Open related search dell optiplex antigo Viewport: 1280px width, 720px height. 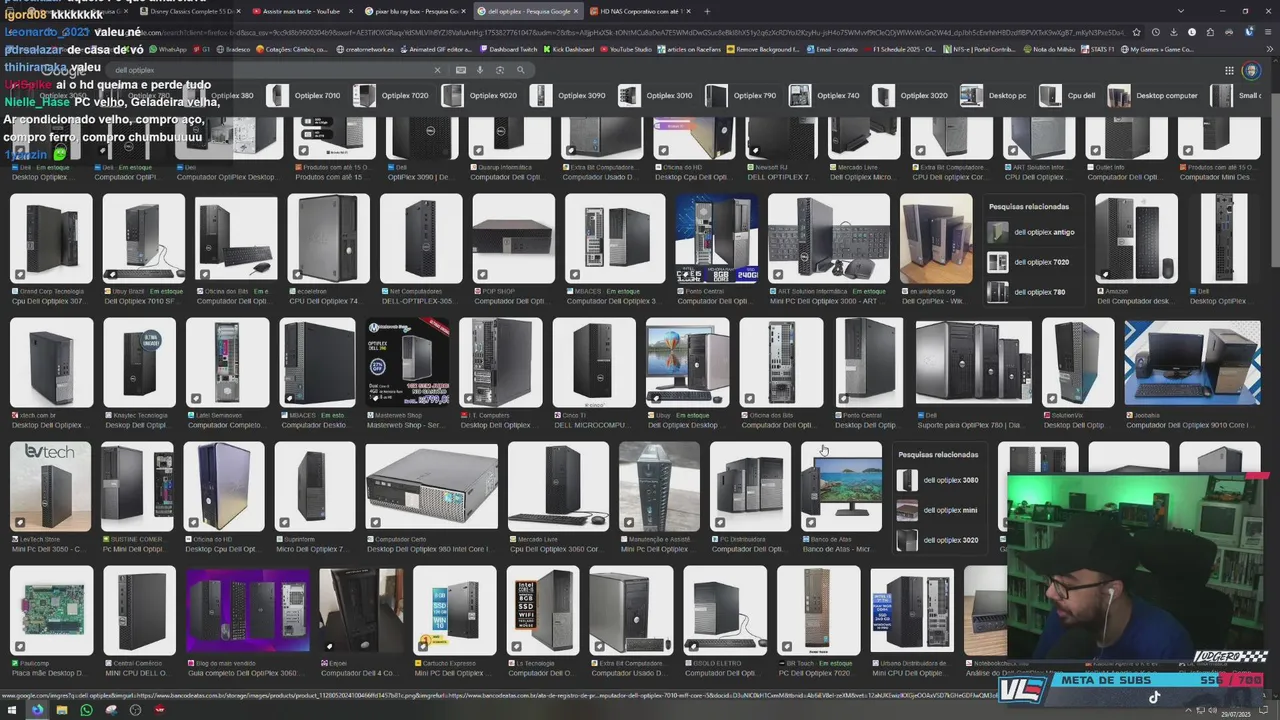click(1032, 232)
